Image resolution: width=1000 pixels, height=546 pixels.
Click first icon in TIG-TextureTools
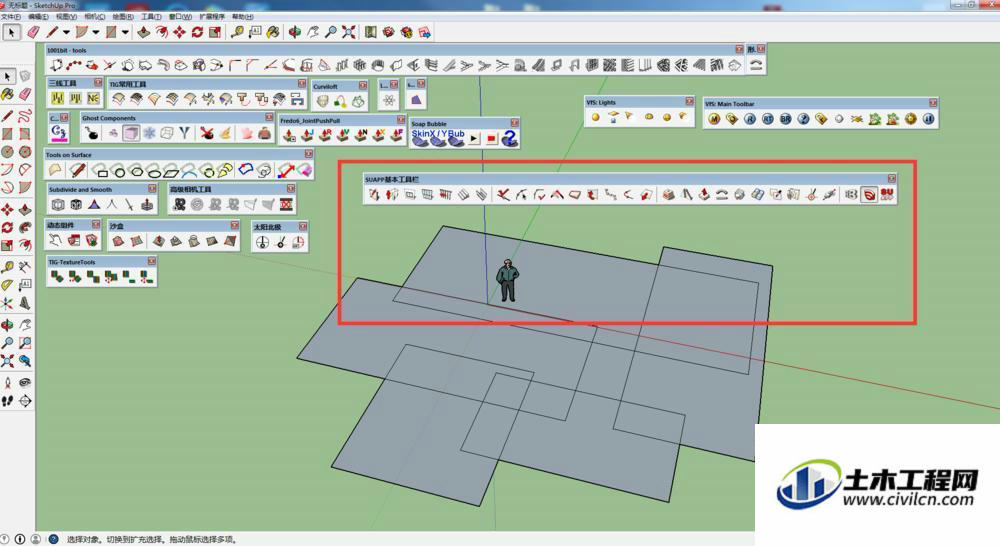57,277
